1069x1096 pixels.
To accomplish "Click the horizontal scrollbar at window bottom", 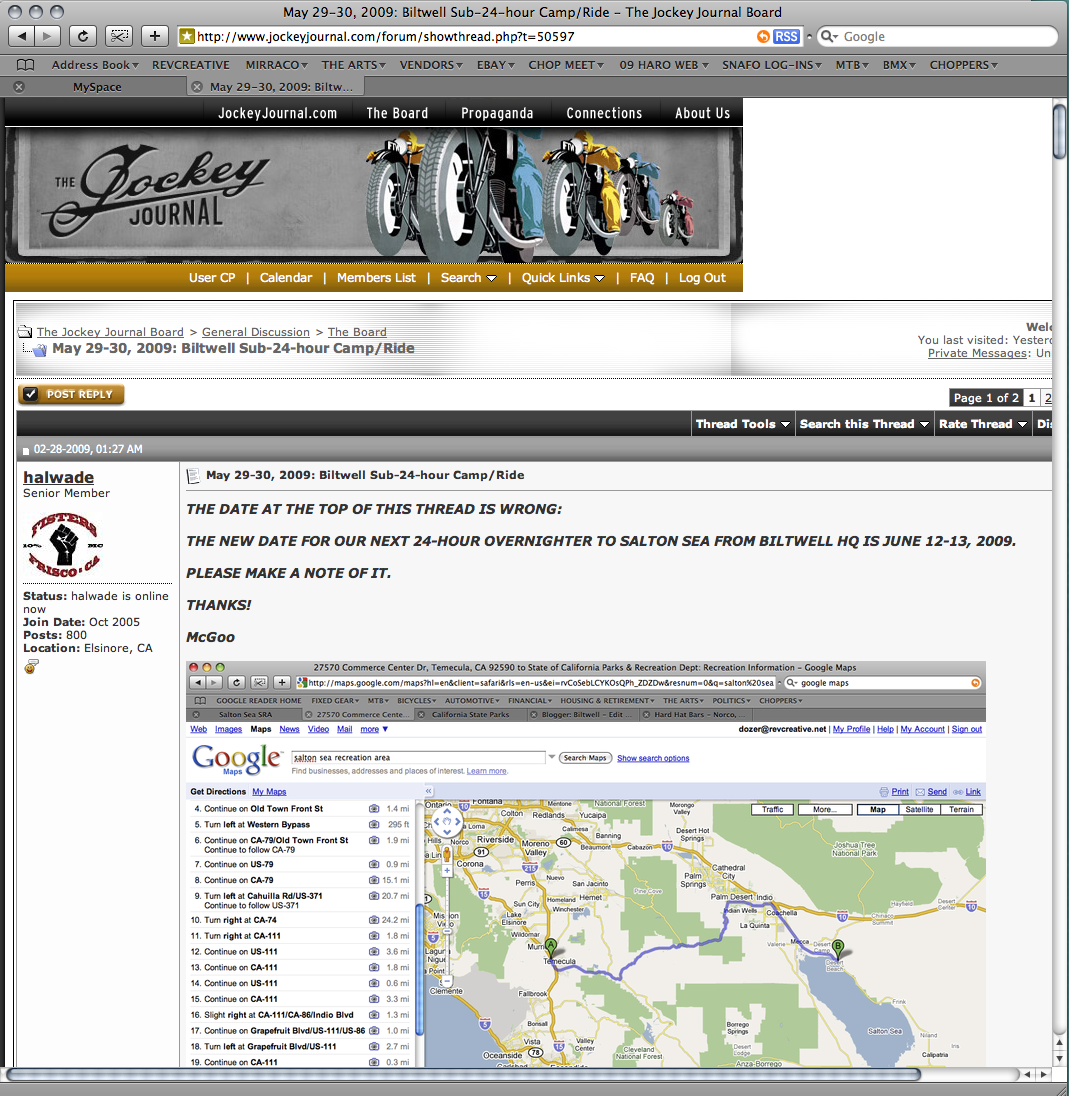I will pos(463,1074).
